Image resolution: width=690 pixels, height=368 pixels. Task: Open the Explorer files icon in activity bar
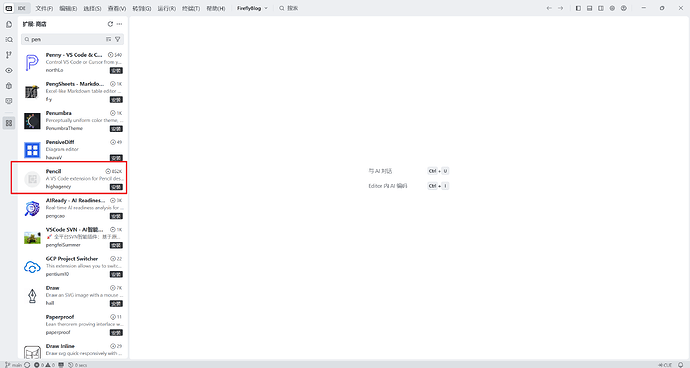point(9,25)
